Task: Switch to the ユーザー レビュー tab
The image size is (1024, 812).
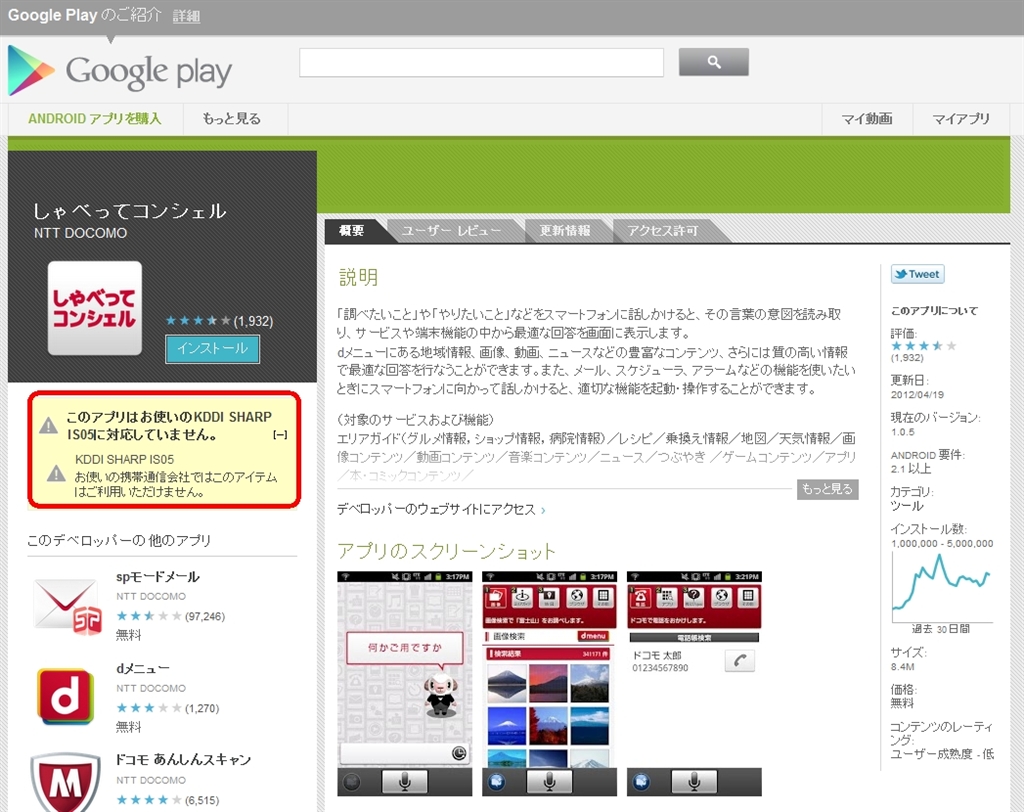Action: coord(451,231)
